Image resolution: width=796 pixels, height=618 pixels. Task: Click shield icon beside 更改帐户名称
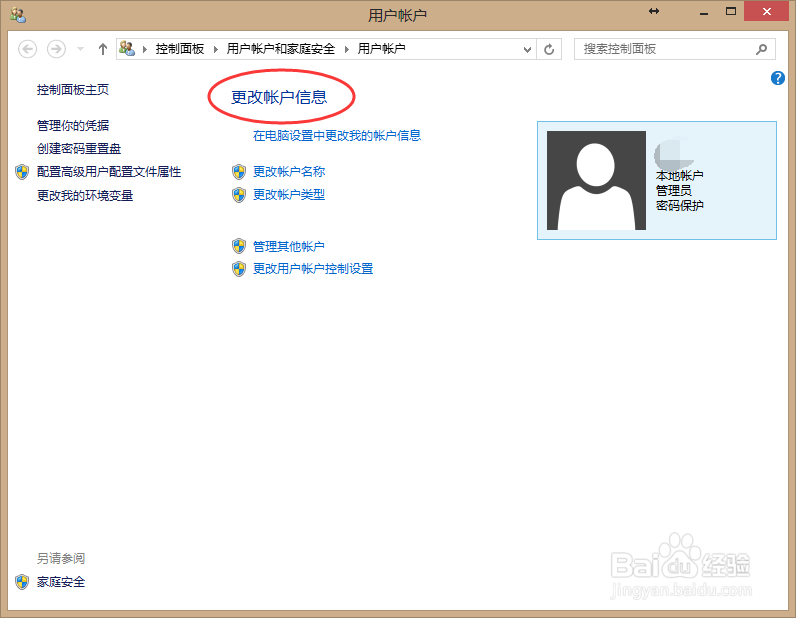(x=239, y=172)
